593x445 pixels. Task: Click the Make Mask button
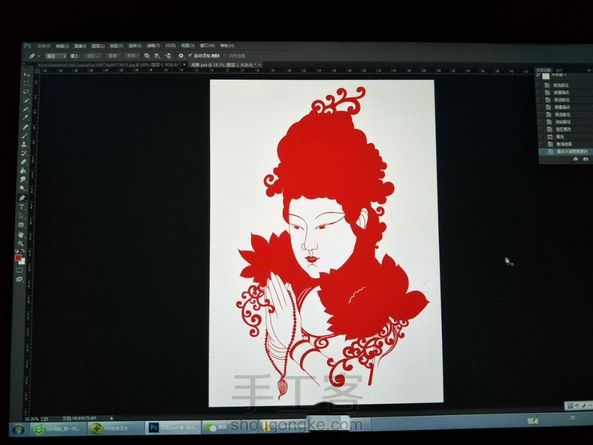coord(113,56)
